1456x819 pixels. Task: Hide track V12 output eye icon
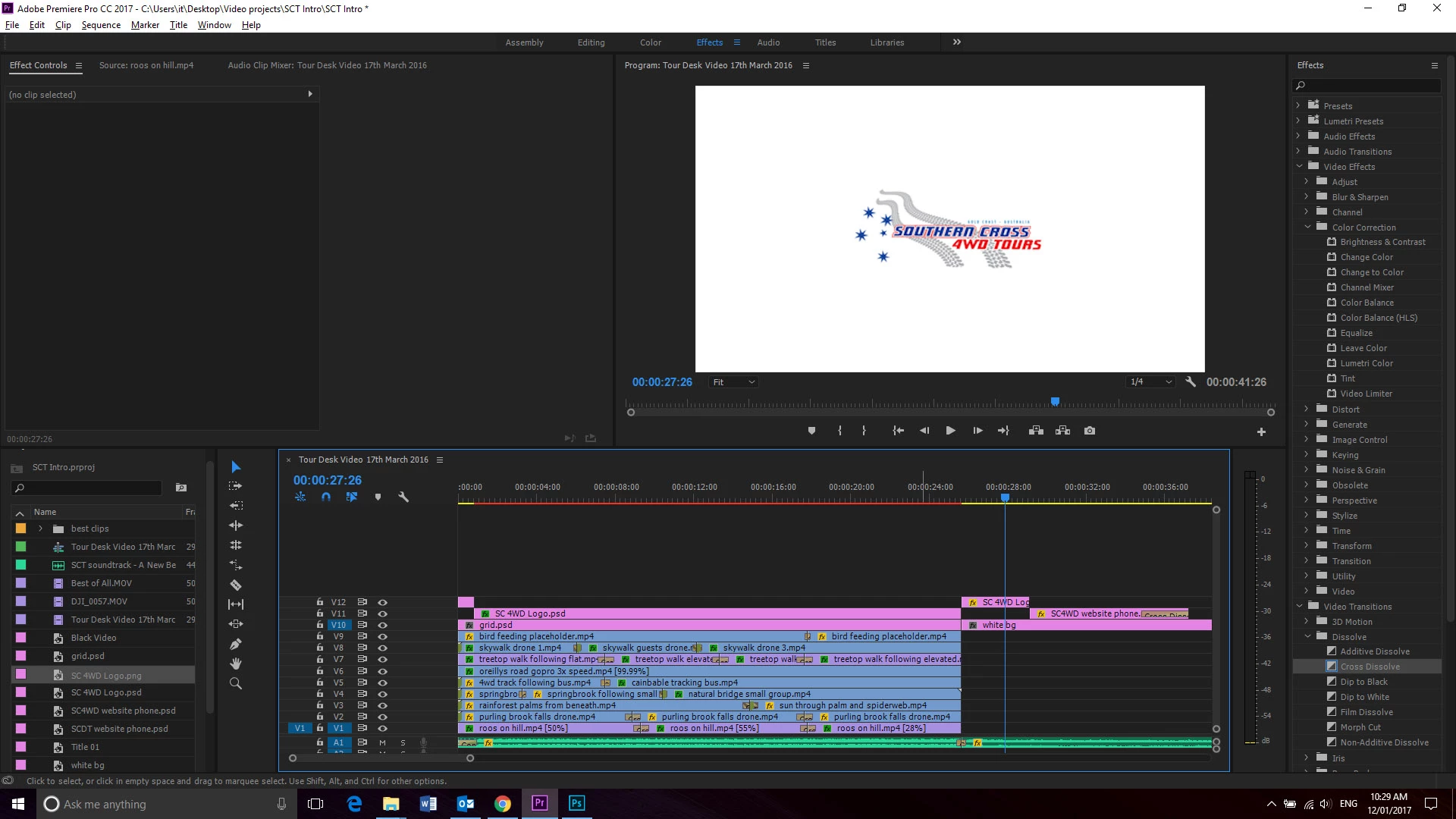tap(383, 602)
